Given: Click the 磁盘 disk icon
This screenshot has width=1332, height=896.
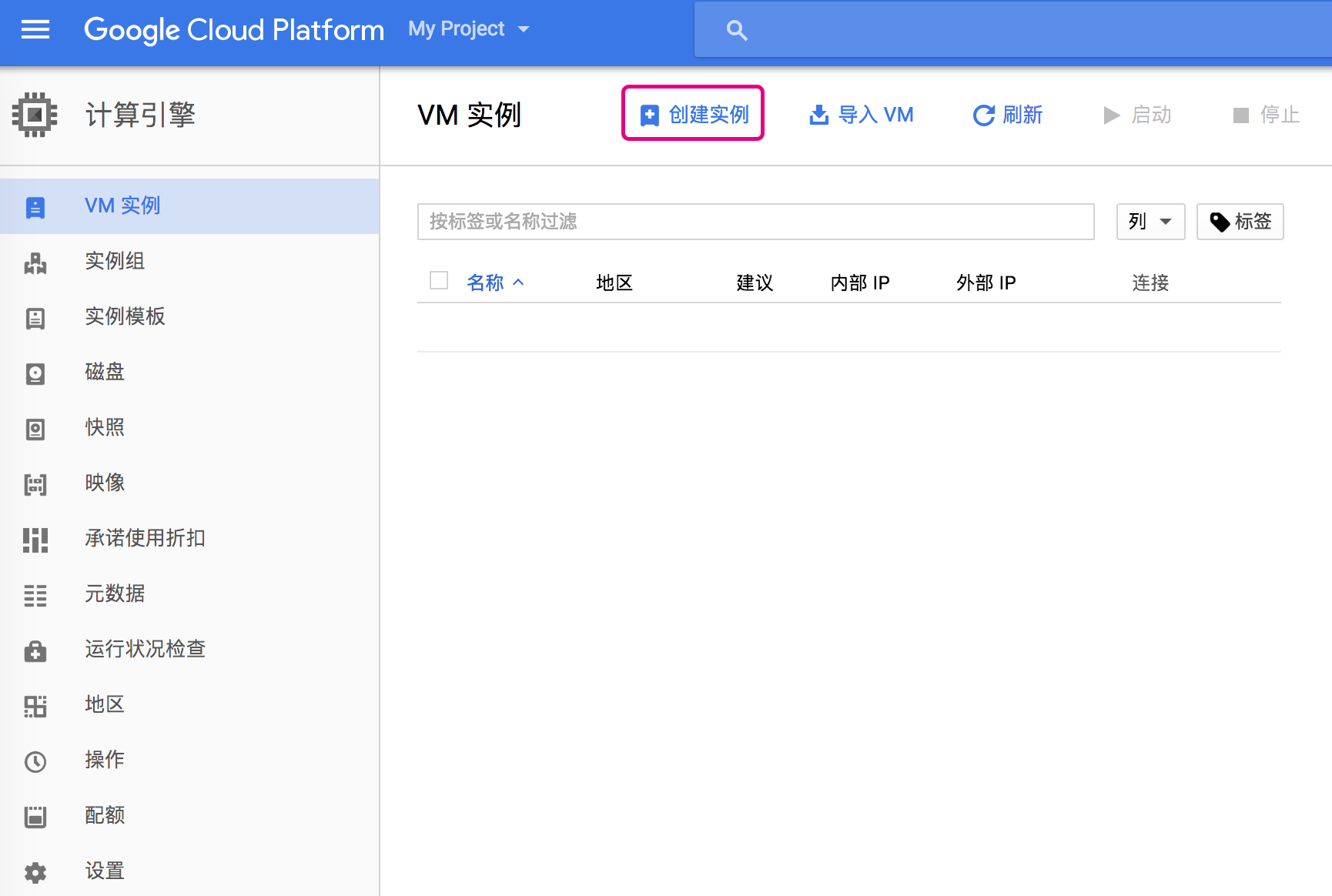Looking at the screenshot, I should pyautogui.click(x=35, y=373).
